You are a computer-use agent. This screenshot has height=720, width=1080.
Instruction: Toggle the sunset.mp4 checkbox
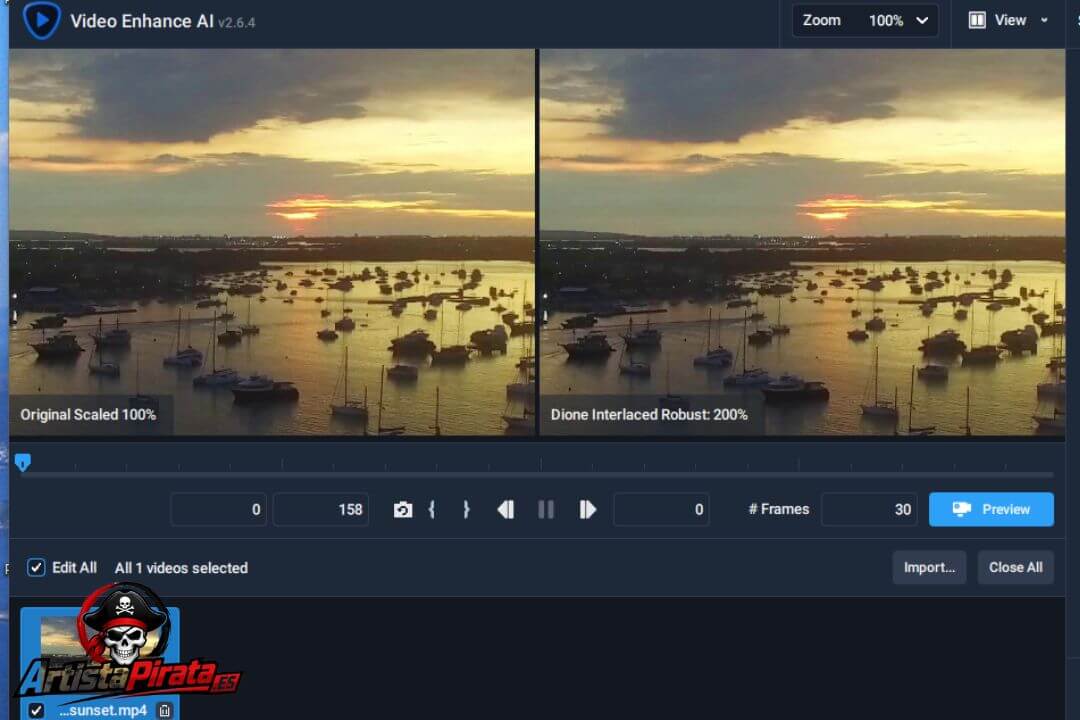point(36,710)
